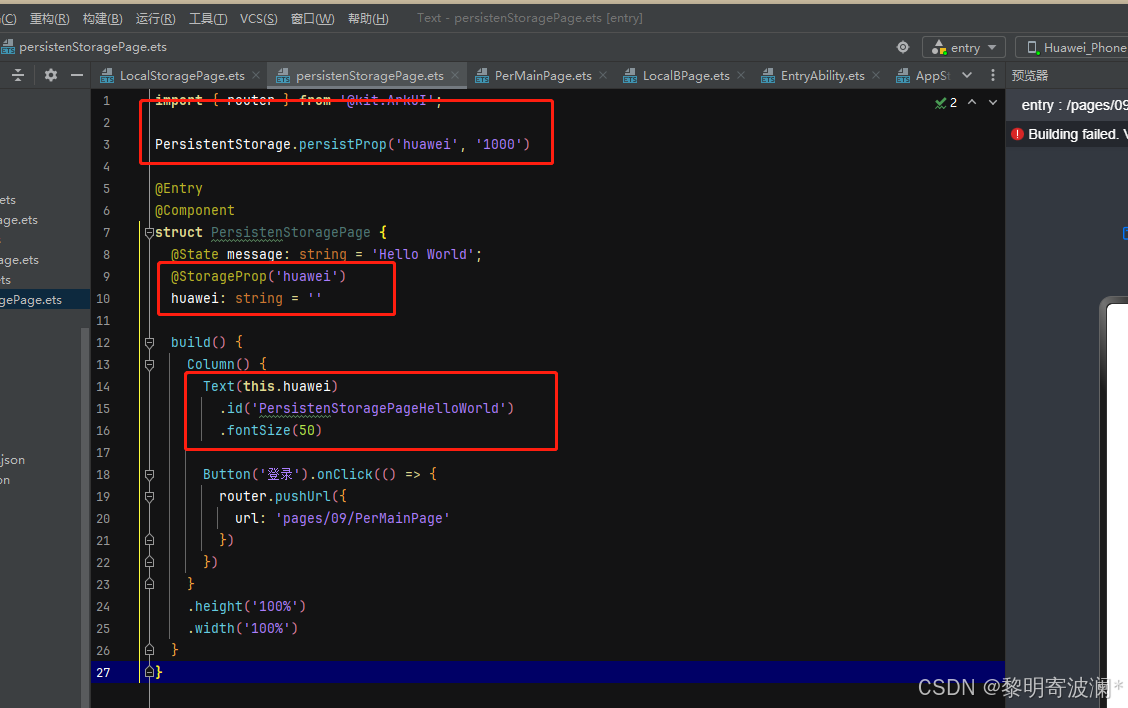Fold the Button onClick block
1128x708 pixels.
click(149, 475)
